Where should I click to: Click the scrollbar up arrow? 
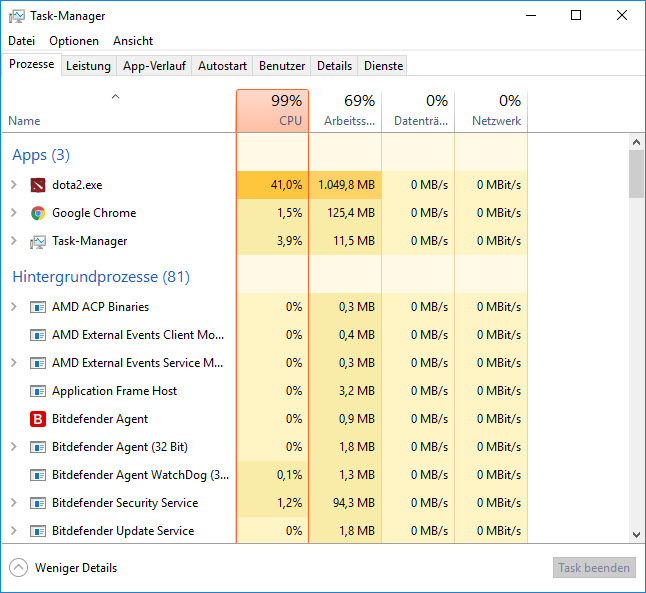point(637,143)
